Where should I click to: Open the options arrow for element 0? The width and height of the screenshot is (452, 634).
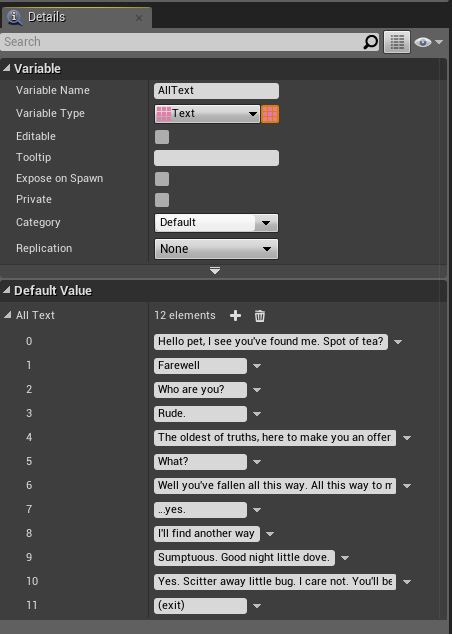coord(398,342)
